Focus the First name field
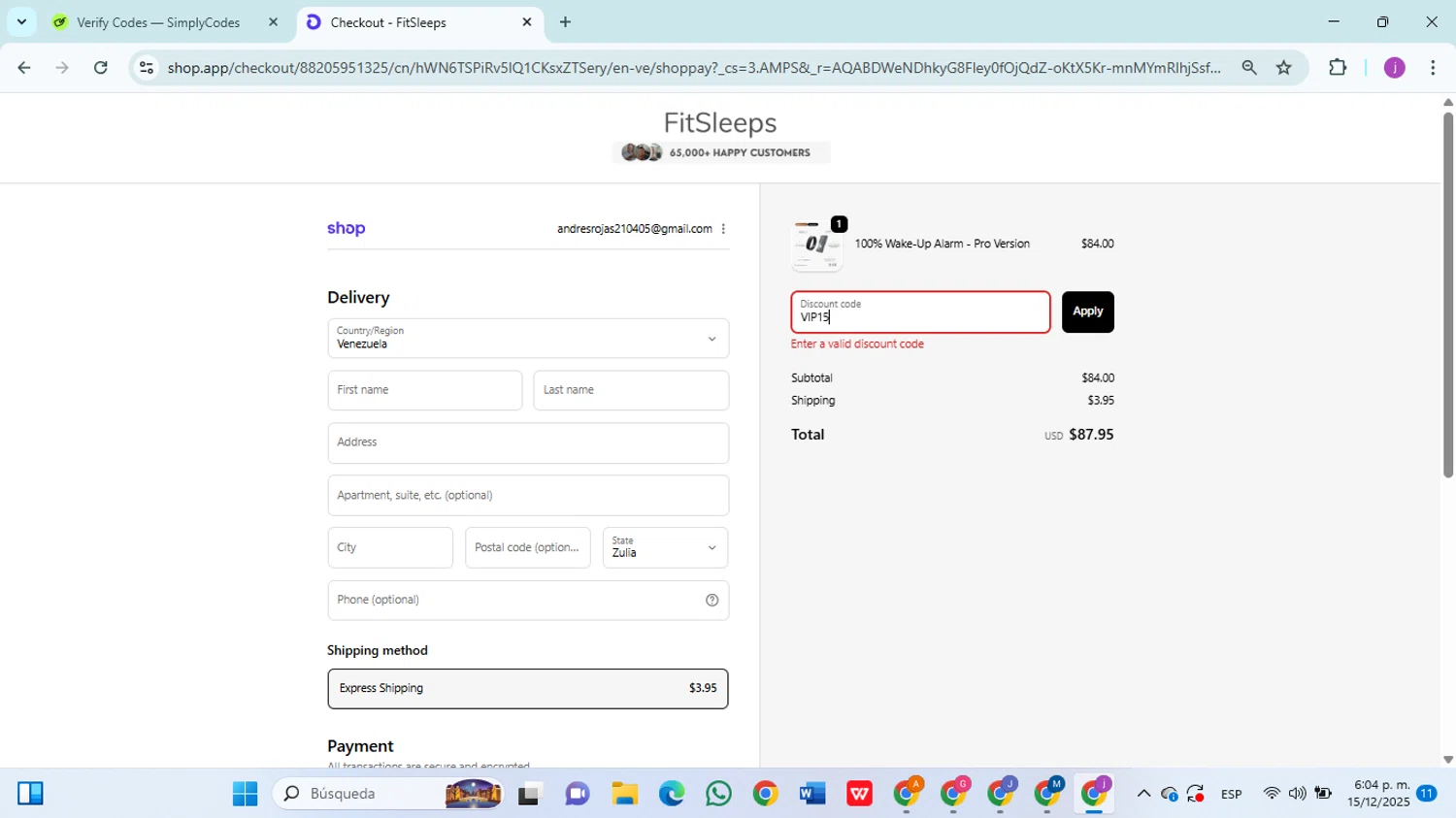Viewport: 1456px width, 818px height. pos(425,390)
